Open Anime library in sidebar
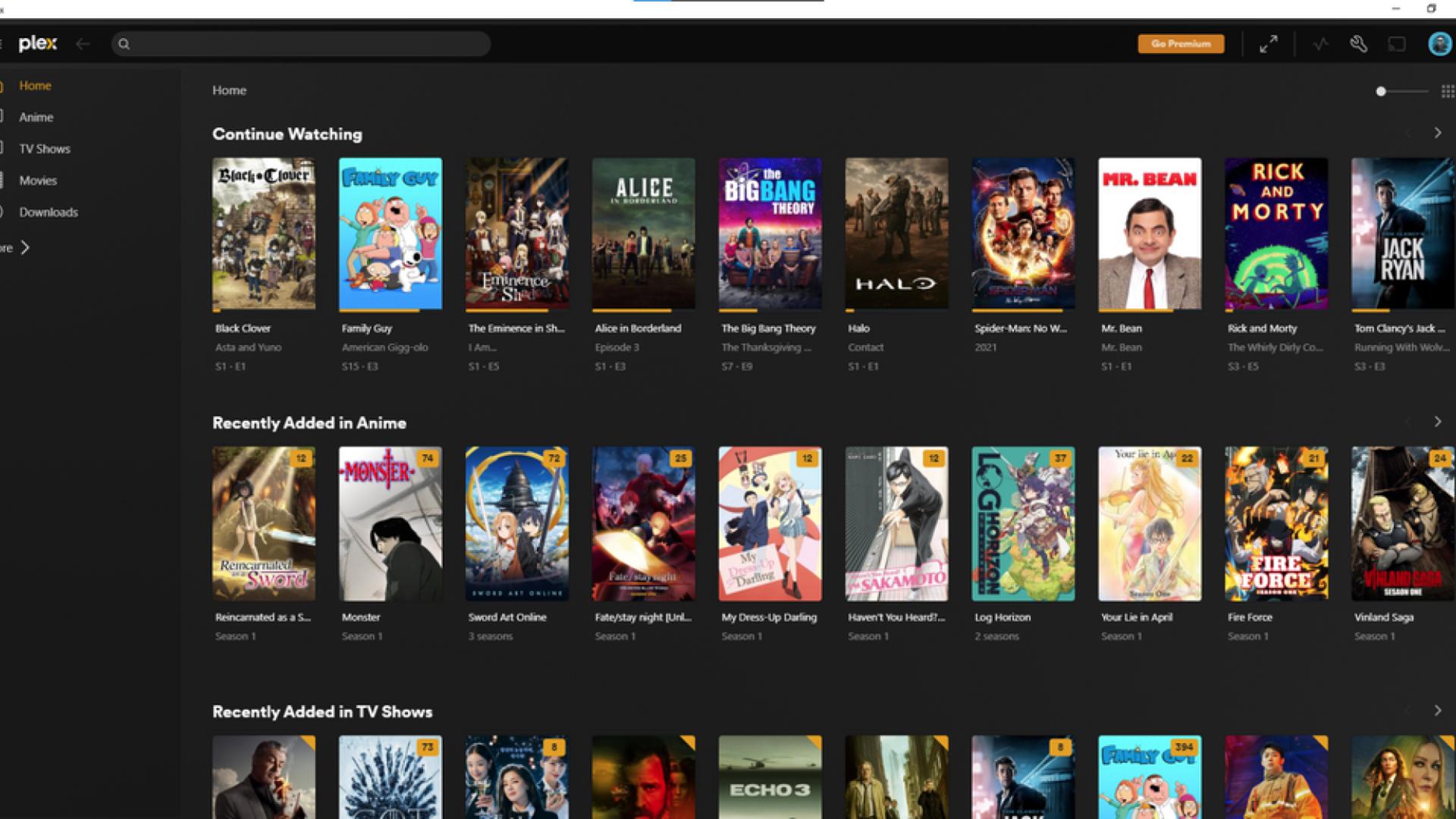This screenshot has width=1456, height=819. tap(36, 117)
